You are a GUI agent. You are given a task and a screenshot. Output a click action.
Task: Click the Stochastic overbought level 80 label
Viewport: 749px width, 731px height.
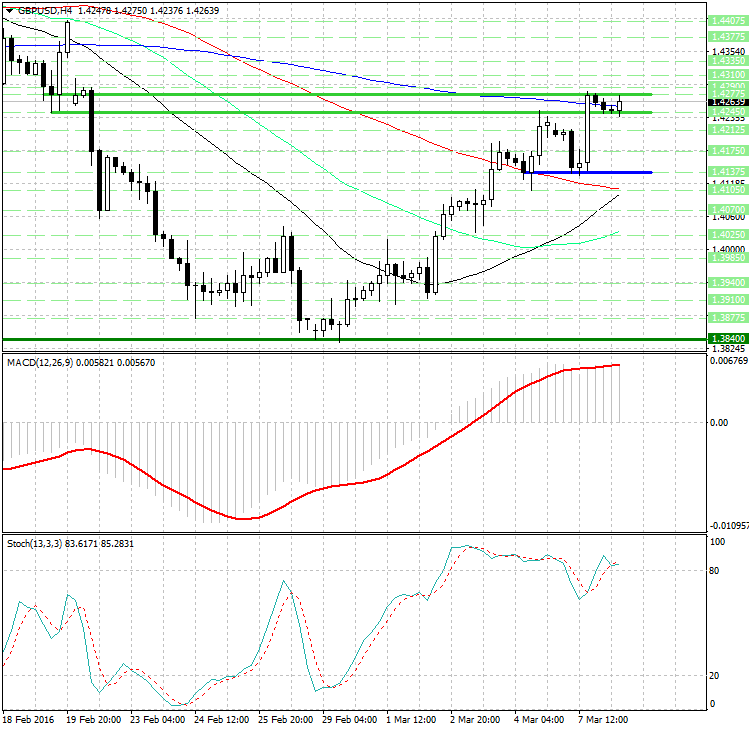click(x=714, y=570)
